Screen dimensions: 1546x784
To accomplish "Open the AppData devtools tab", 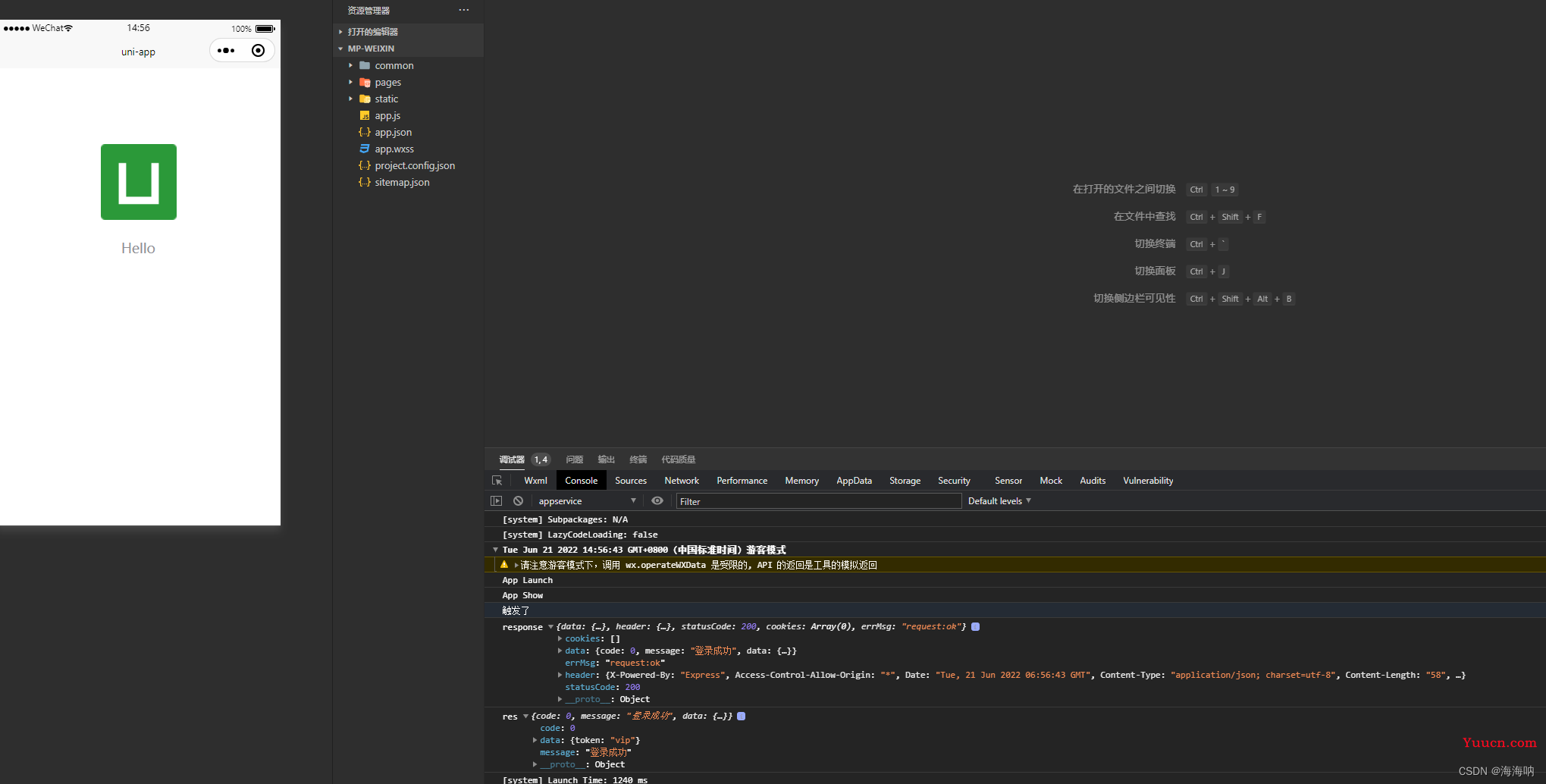I will [x=855, y=481].
